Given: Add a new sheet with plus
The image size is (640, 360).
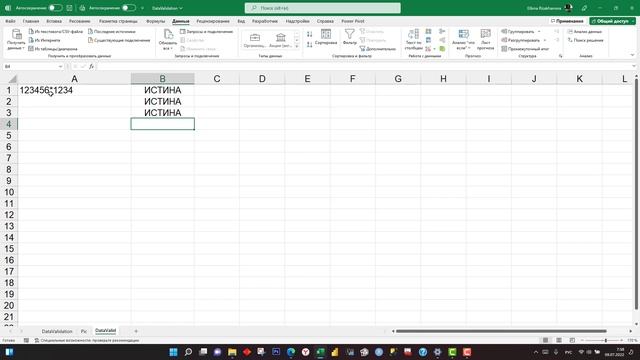Looking at the screenshot, I should [x=136, y=331].
